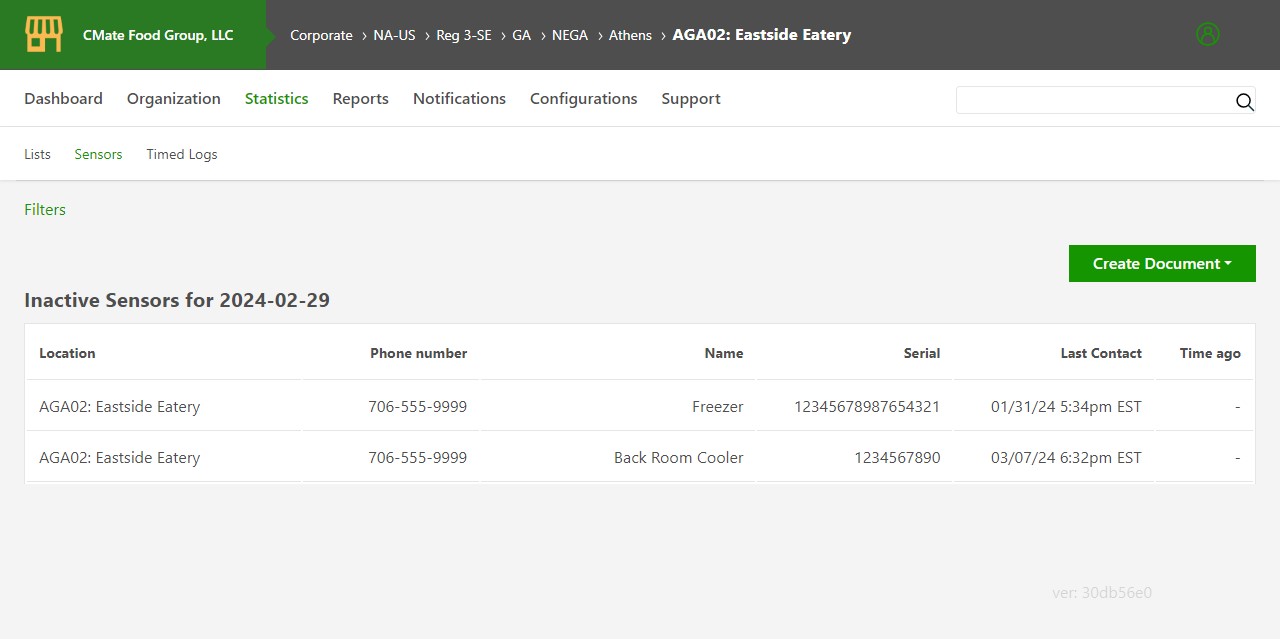Open the Reports menu

pos(360,98)
